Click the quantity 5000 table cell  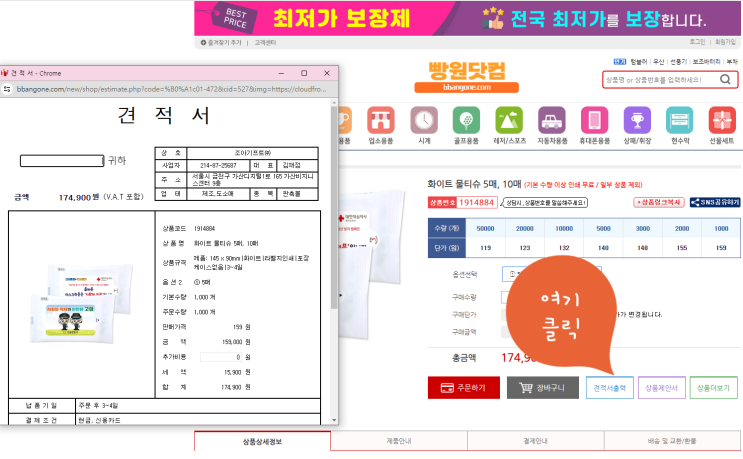[x=603, y=228]
